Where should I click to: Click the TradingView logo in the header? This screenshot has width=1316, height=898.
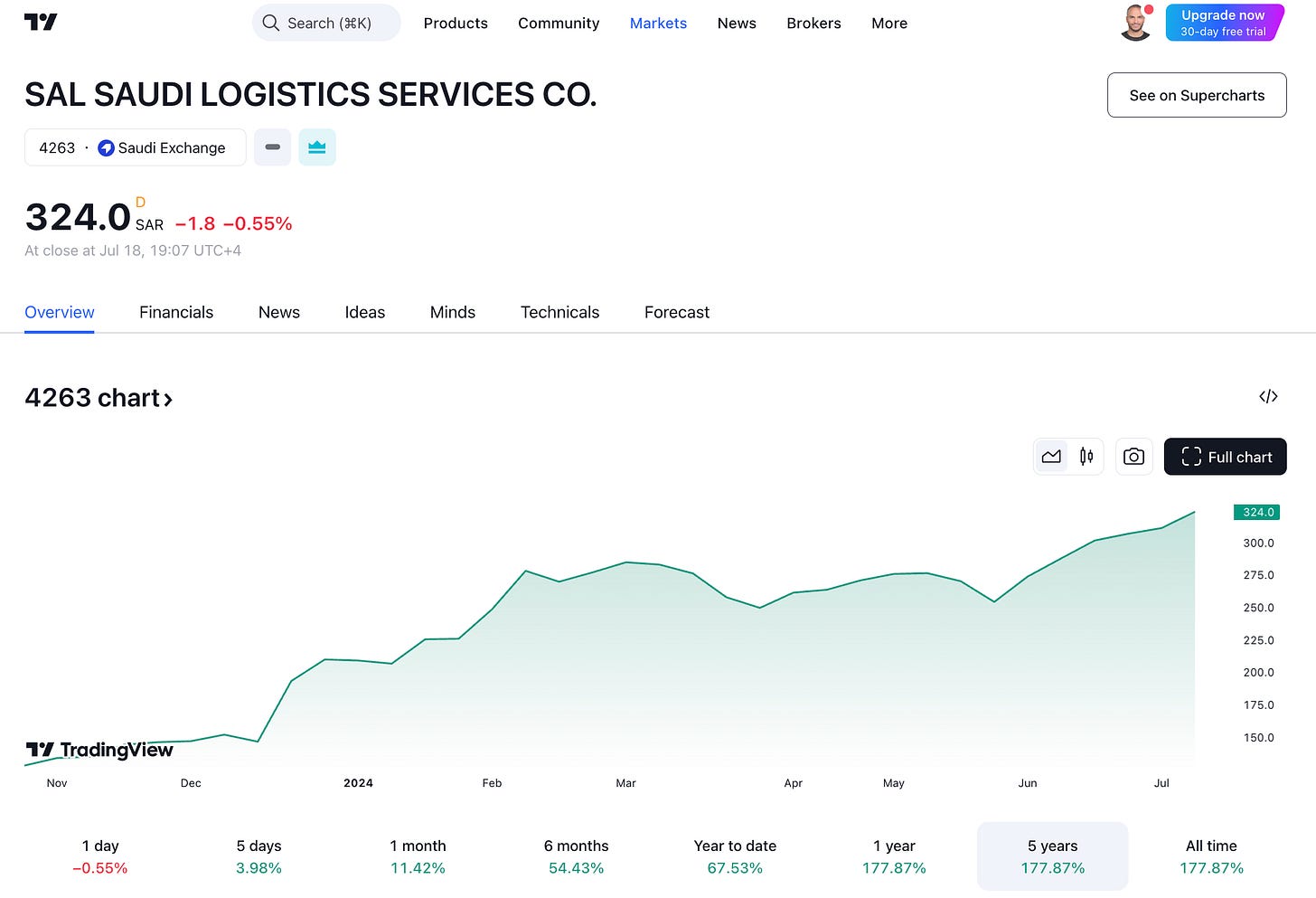[x=41, y=23]
